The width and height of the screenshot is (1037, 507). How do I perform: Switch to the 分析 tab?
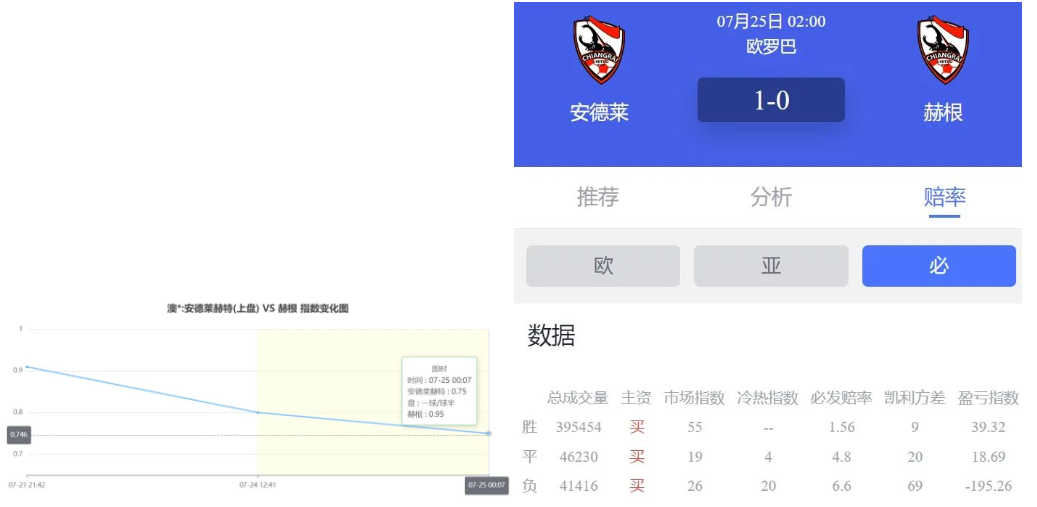771,197
